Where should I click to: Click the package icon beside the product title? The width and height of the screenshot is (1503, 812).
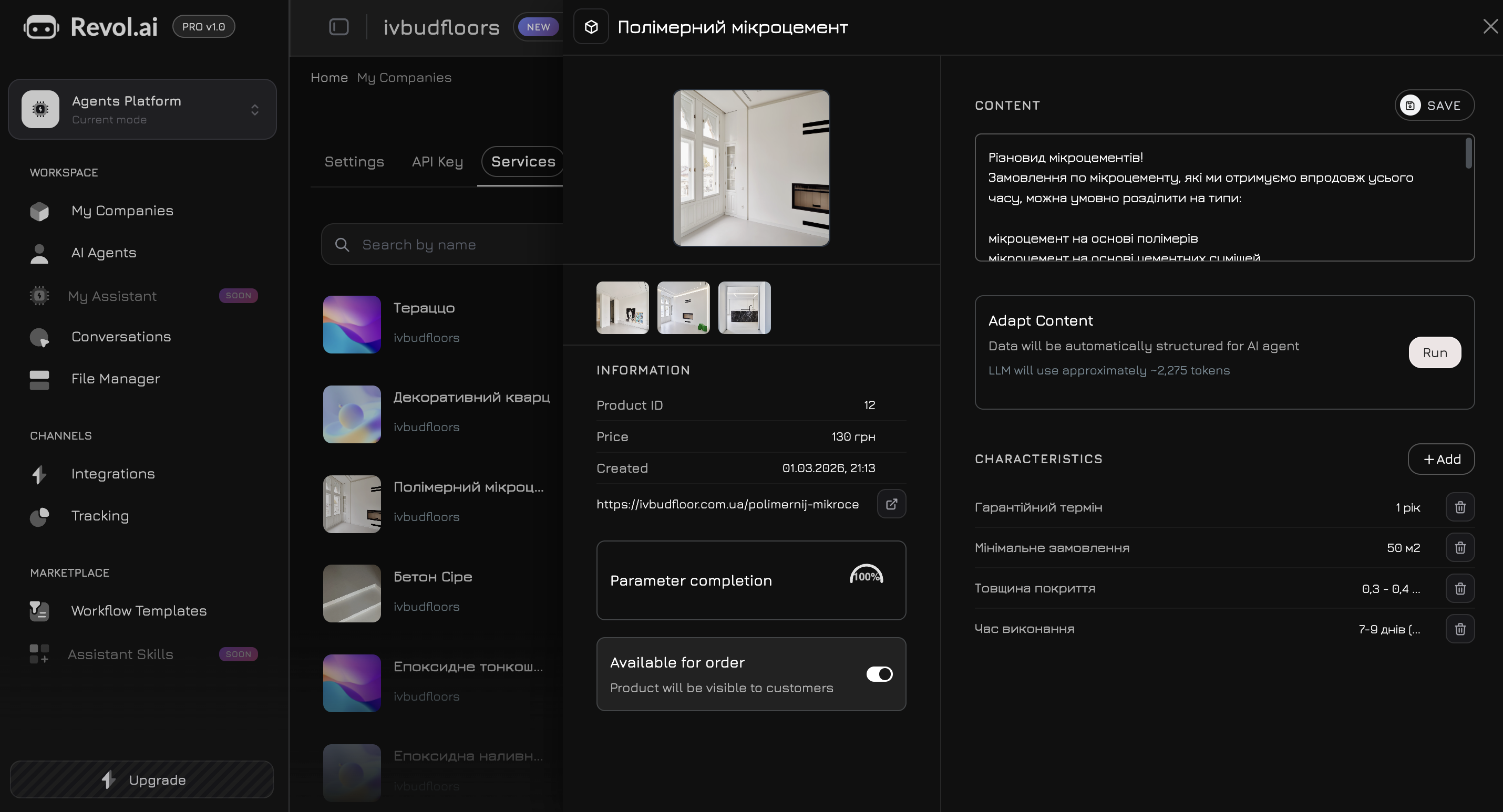(591, 26)
